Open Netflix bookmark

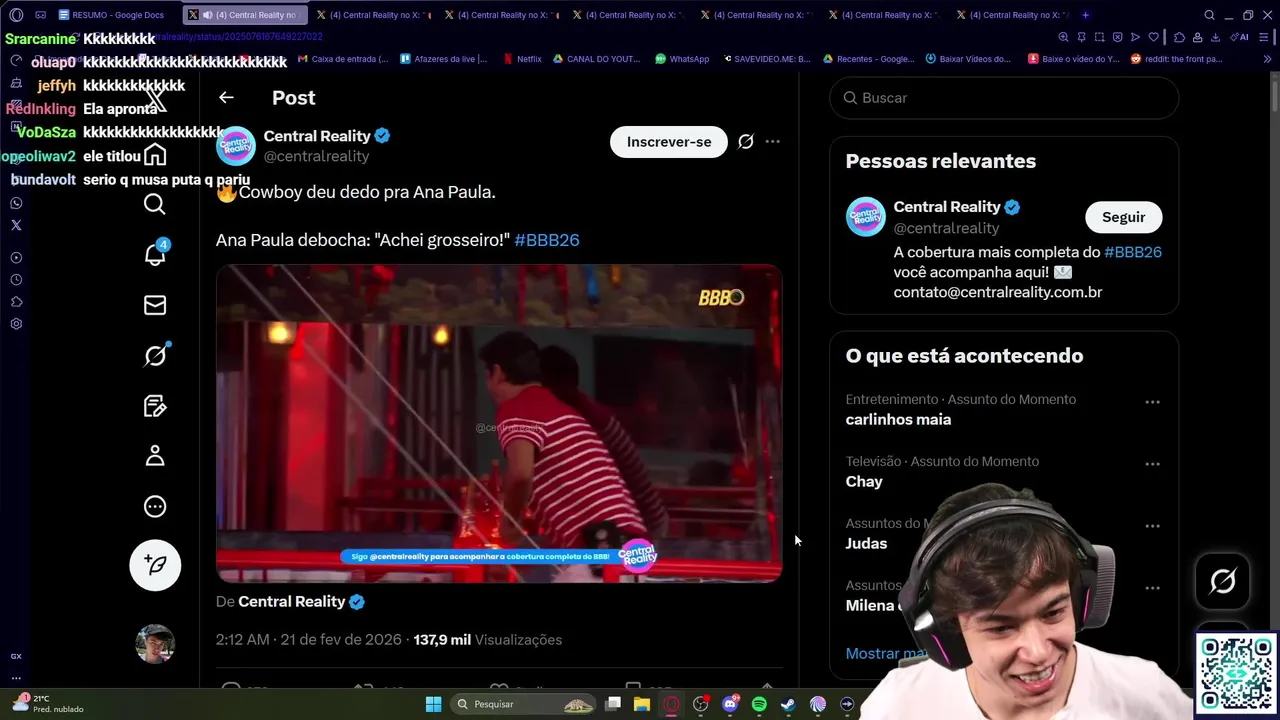(x=522, y=59)
